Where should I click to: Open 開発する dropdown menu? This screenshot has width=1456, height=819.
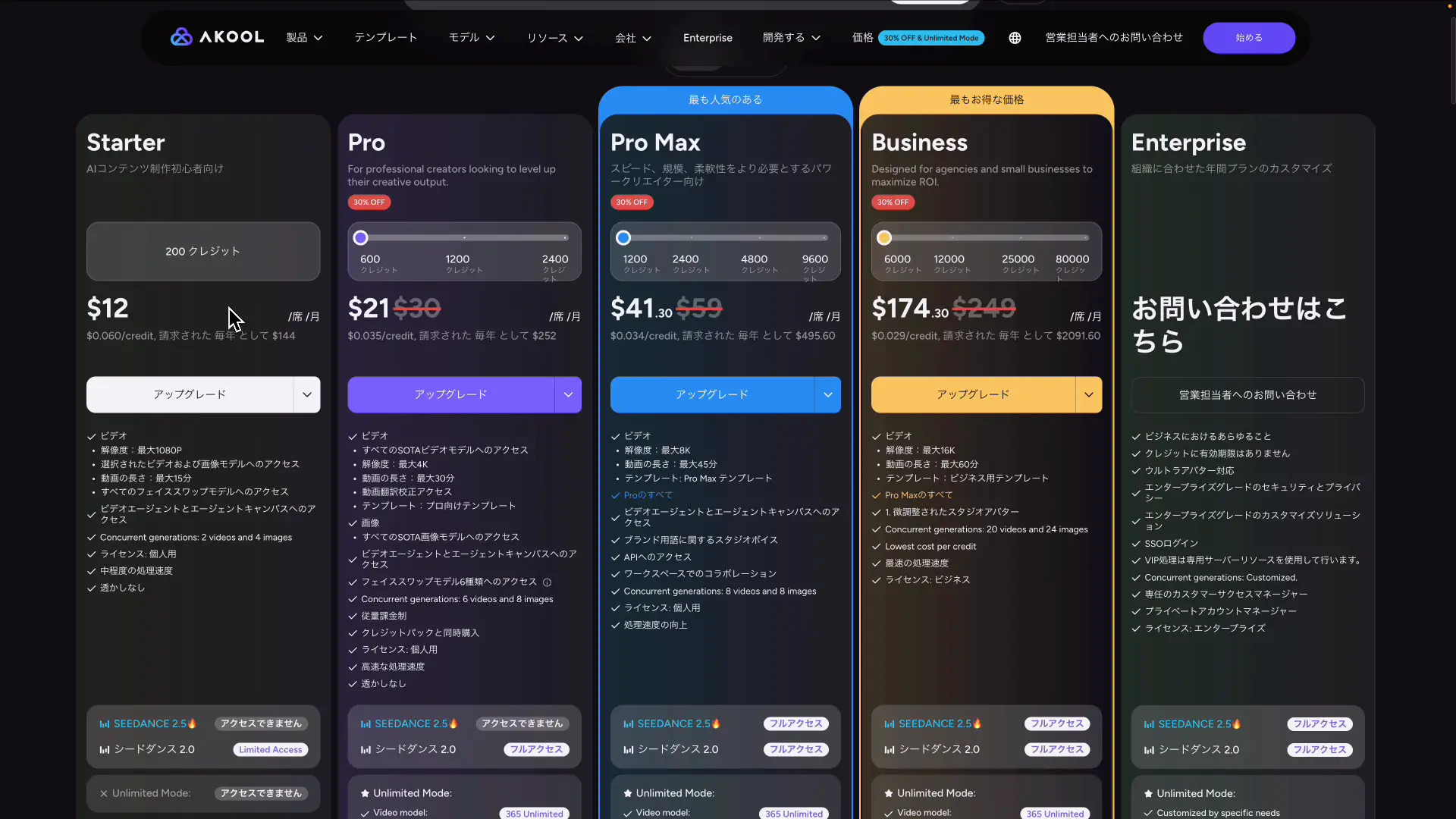click(x=792, y=38)
